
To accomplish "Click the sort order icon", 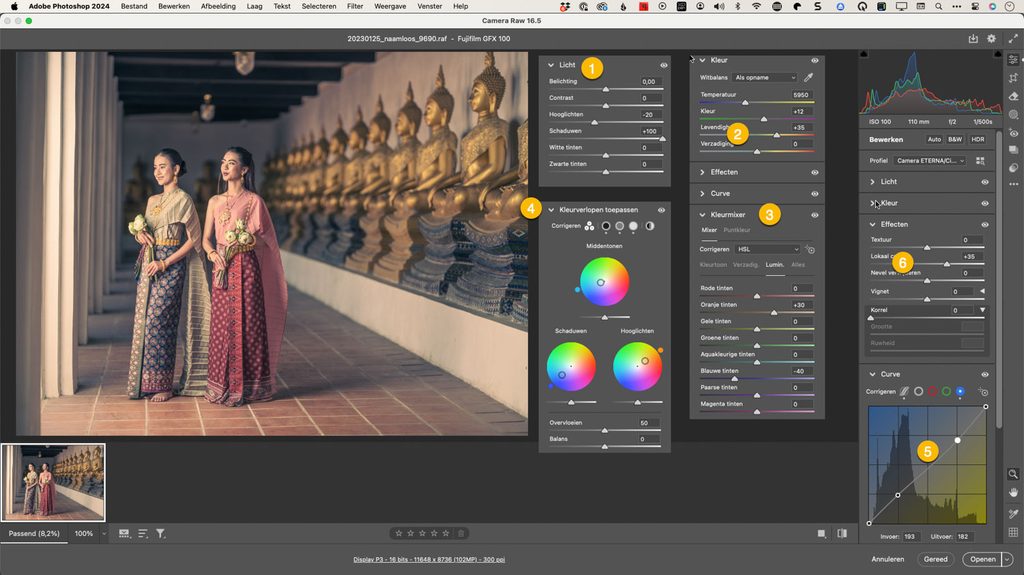I will pos(142,534).
